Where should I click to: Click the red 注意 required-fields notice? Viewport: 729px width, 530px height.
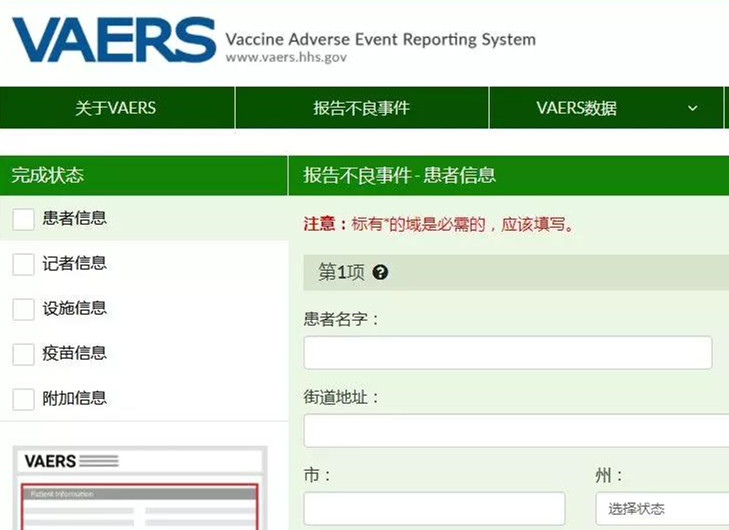pyautogui.click(x=439, y=225)
